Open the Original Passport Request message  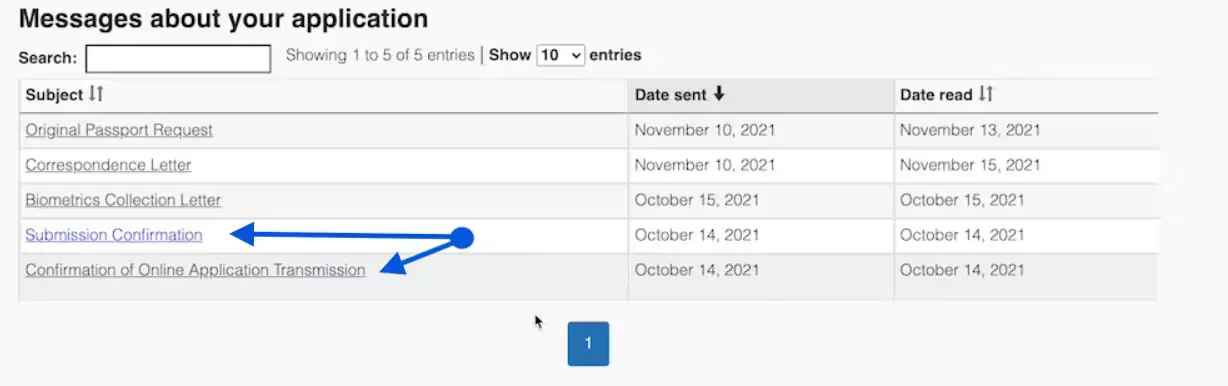[119, 130]
